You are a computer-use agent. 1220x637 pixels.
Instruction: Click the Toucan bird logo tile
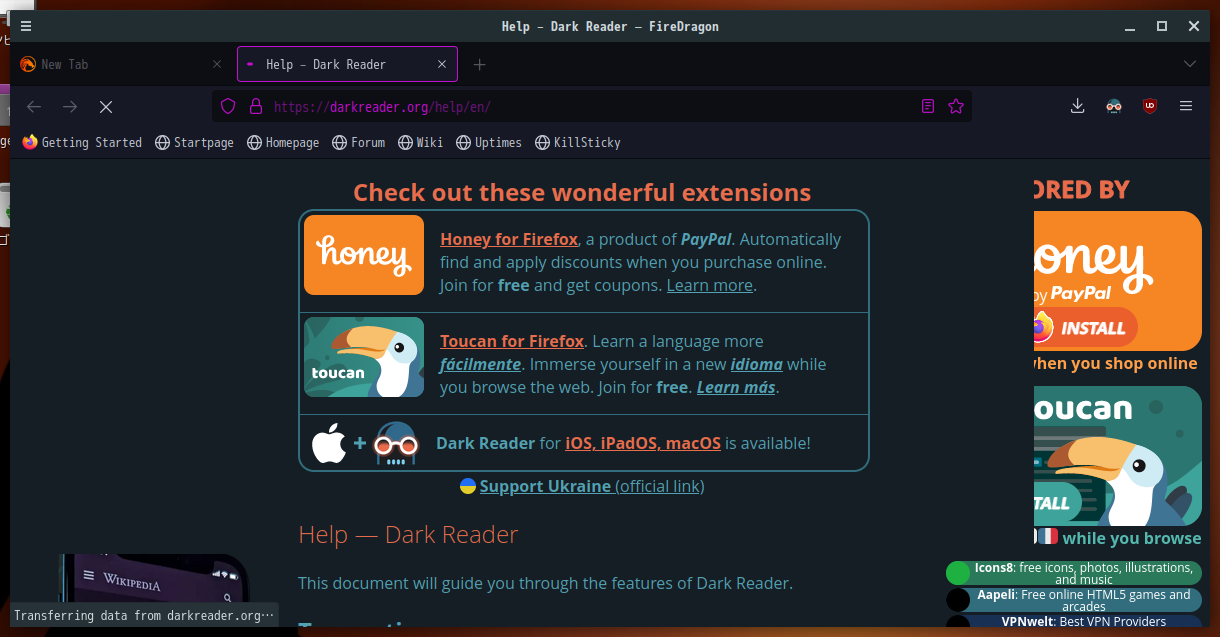click(364, 357)
